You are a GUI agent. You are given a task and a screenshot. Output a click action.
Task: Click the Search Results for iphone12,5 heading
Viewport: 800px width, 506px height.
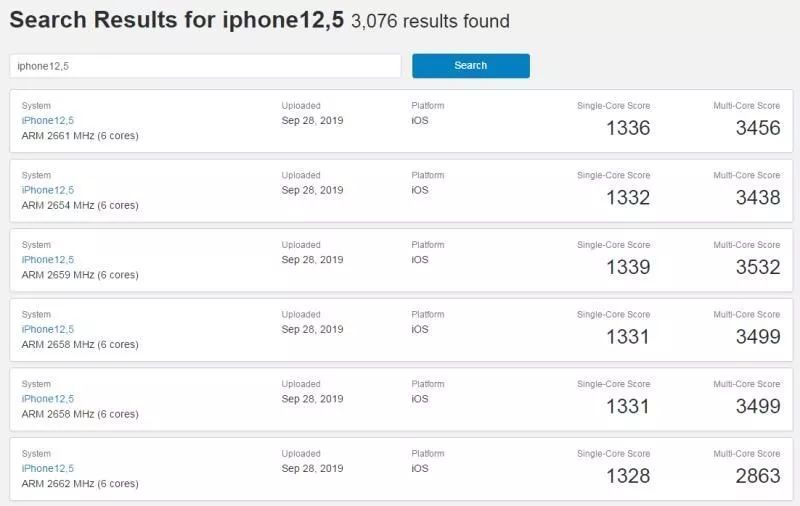pyautogui.click(x=177, y=20)
